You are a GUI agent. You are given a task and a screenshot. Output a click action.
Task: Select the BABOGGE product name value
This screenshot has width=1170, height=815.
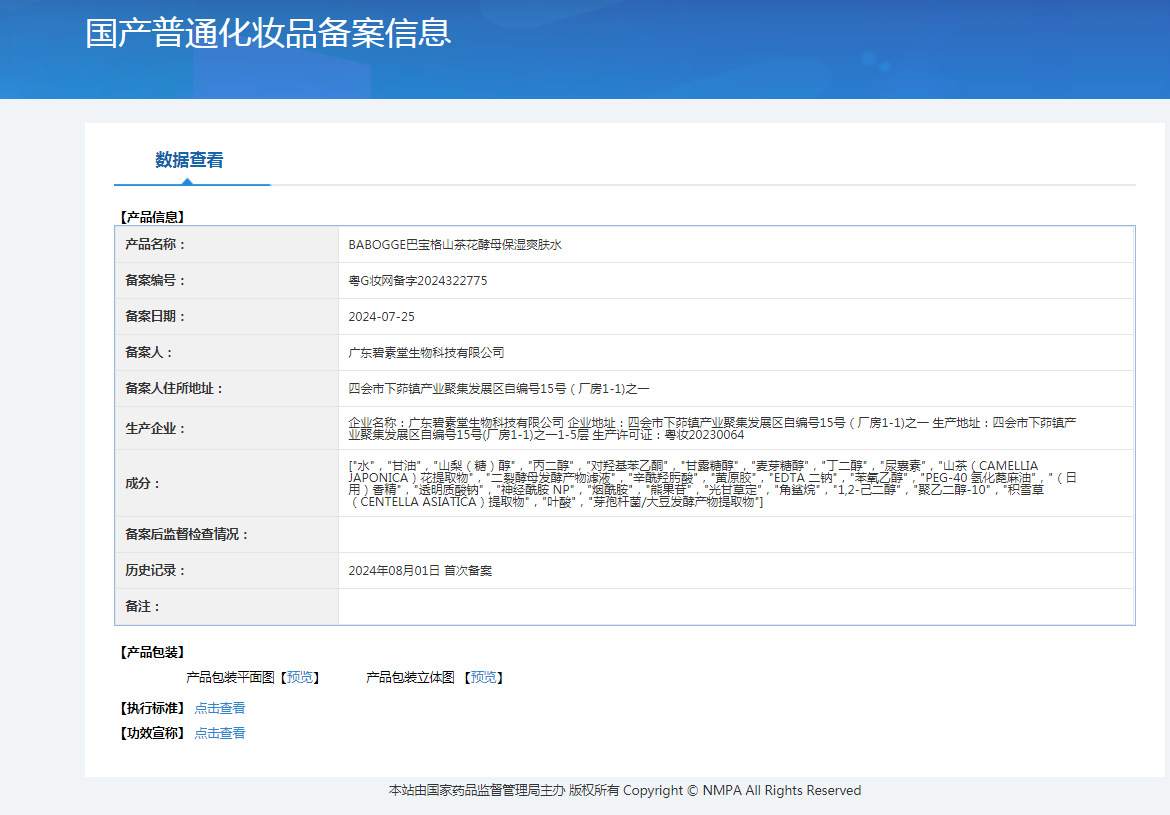coord(454,245)
